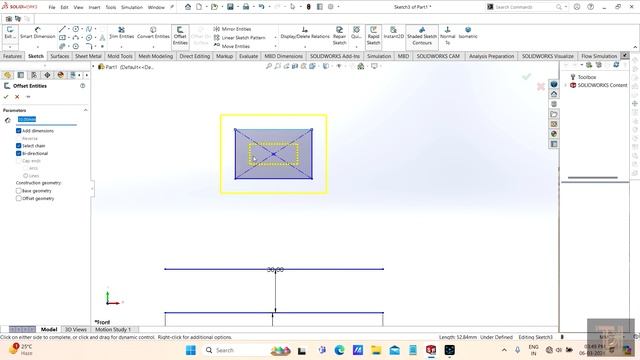Click the Normal To view button

pyautogui.click(x=447, y=36)
